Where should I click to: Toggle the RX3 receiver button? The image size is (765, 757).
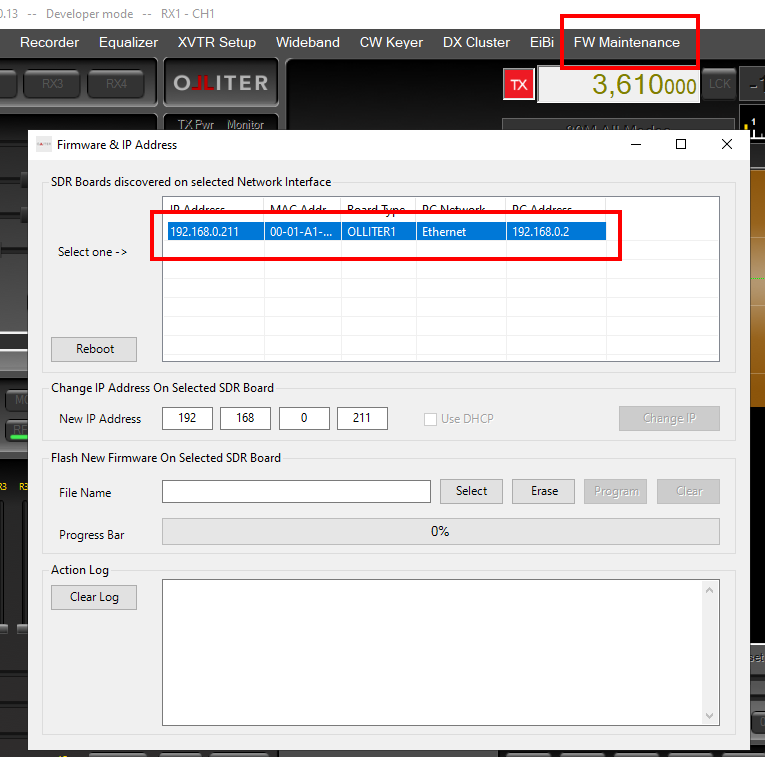tap(52, 84)
